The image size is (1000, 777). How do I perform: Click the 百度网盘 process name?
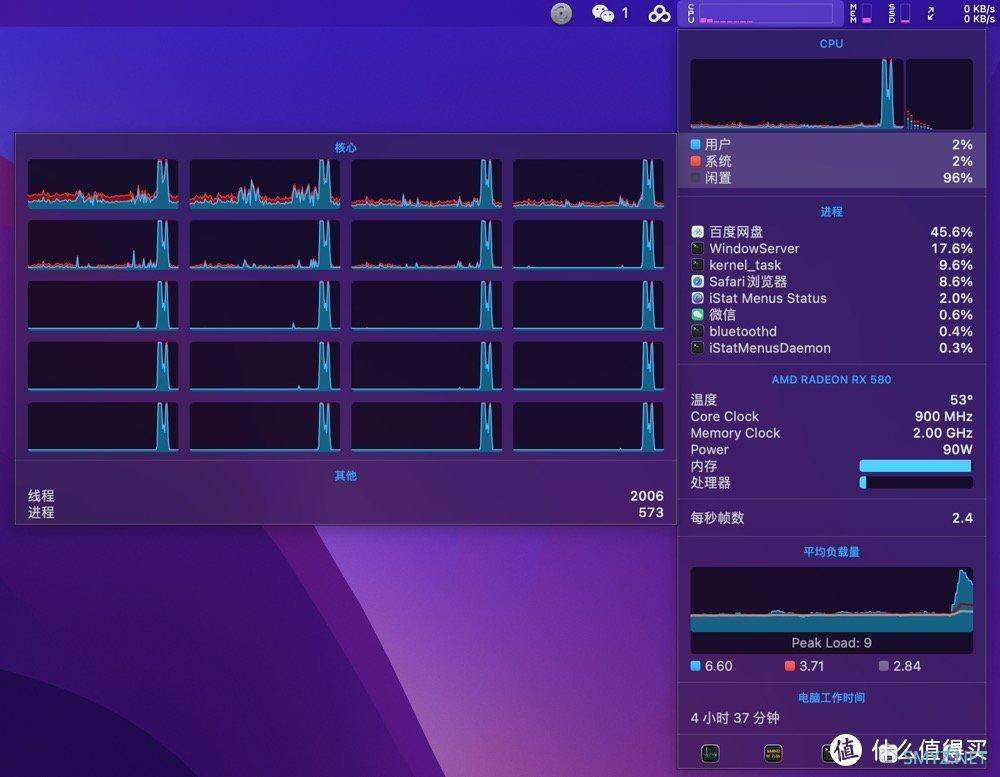[x=736, y=232]
